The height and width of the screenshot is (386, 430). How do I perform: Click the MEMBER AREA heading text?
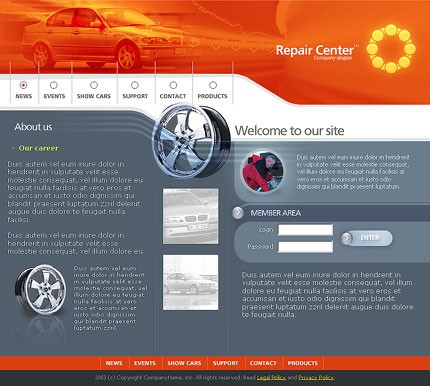pyautogui.click(x=275, y=213)
